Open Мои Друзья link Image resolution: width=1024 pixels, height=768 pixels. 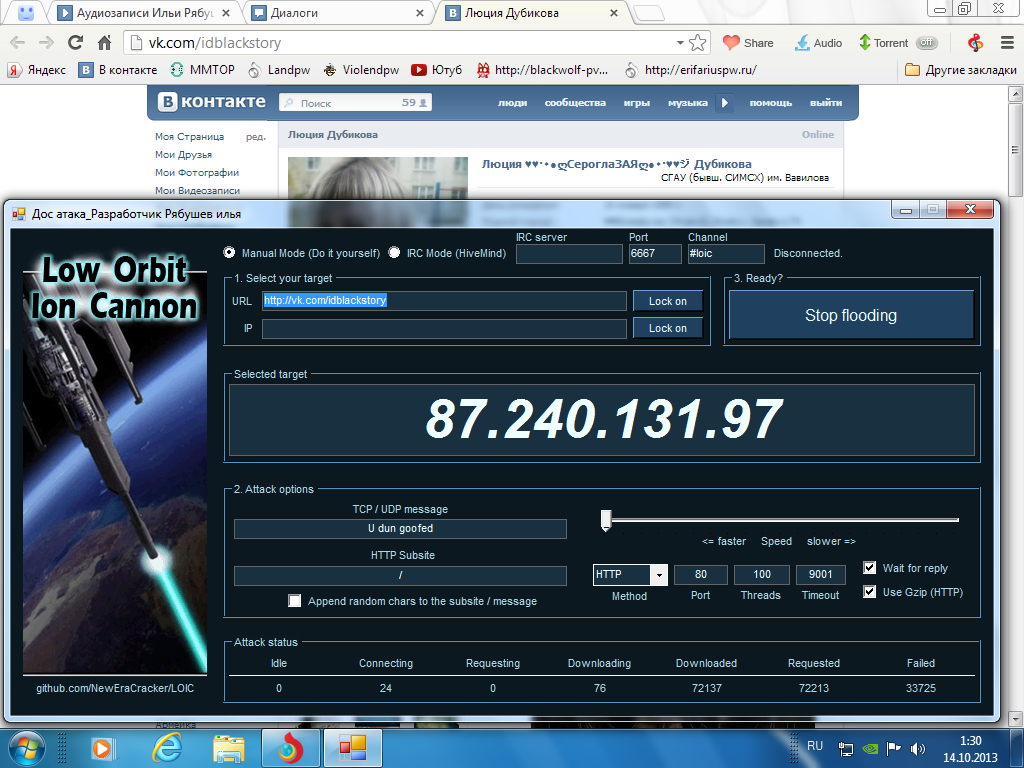tap(184, 155)
